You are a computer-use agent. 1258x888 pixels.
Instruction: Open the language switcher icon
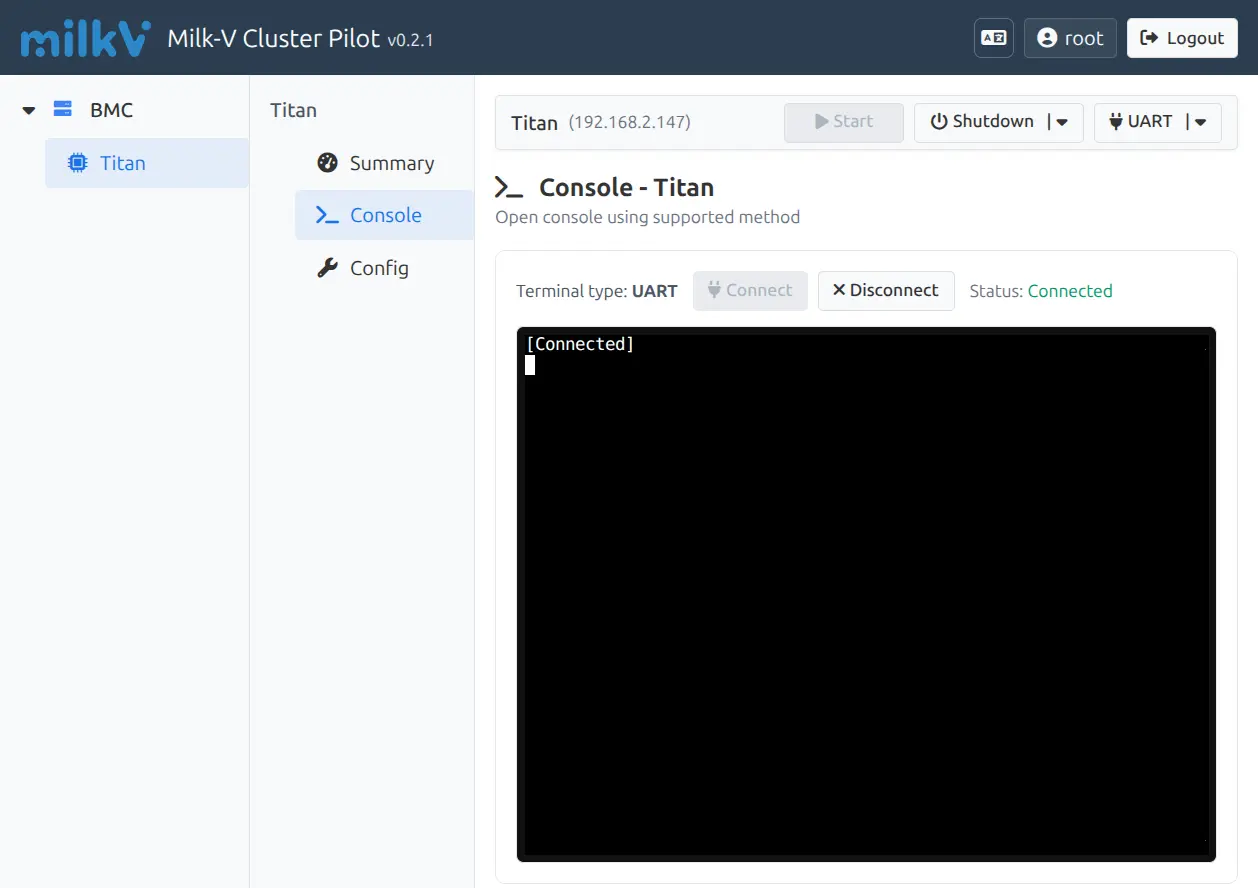(993, 38)
